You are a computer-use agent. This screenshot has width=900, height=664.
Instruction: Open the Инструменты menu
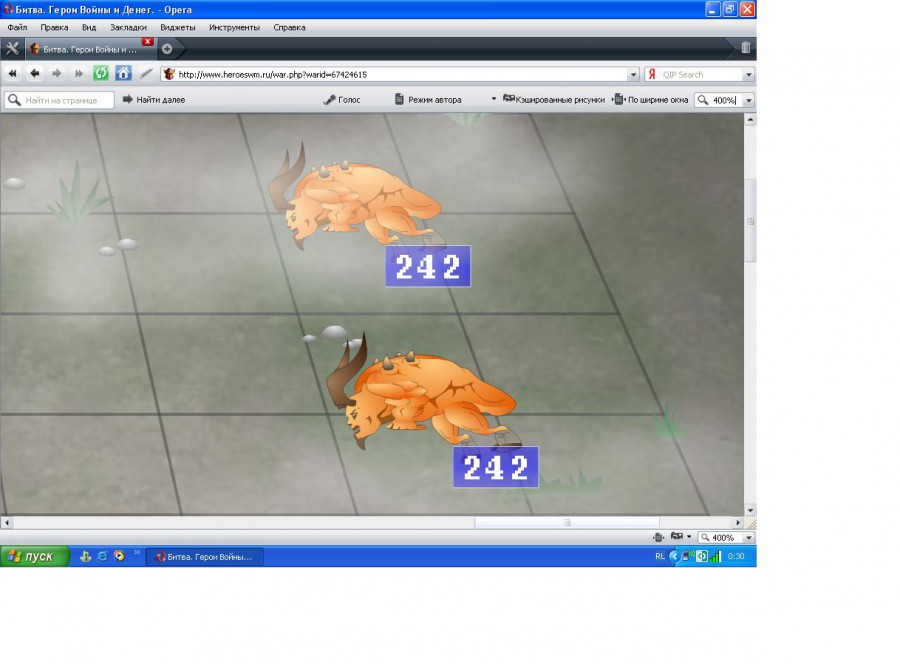[x=234, y=28]
